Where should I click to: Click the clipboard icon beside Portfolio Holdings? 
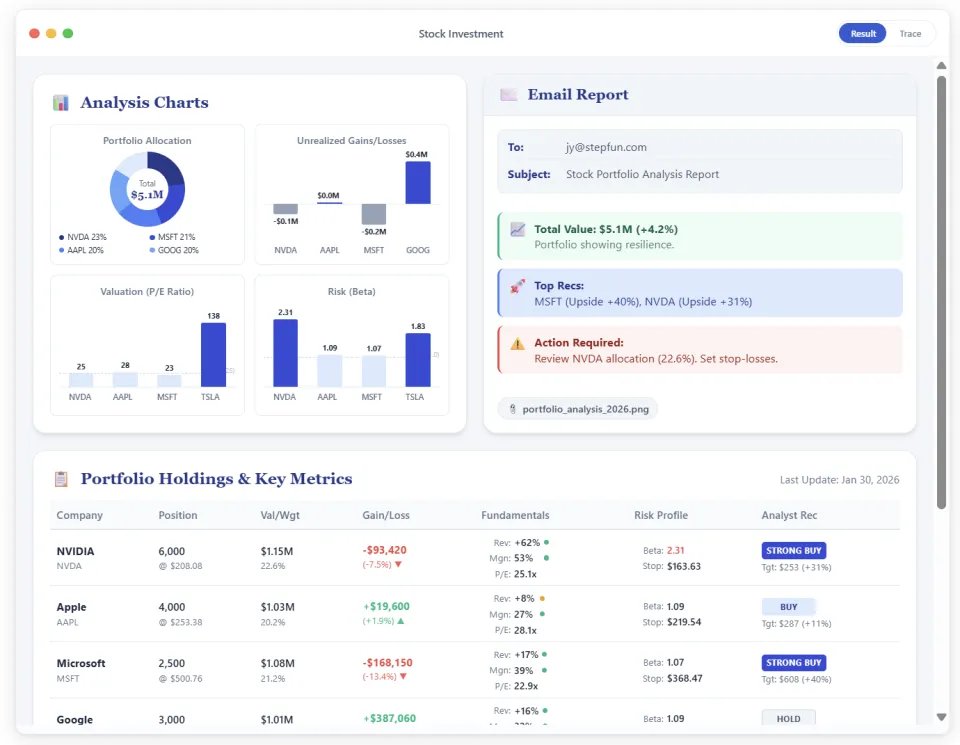click(61, 479)
